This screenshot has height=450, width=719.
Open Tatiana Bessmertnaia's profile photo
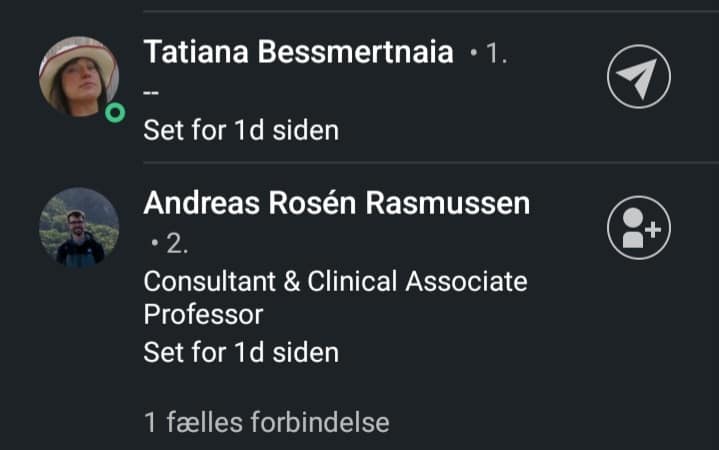pyautogui.click(x=79, y=76)
